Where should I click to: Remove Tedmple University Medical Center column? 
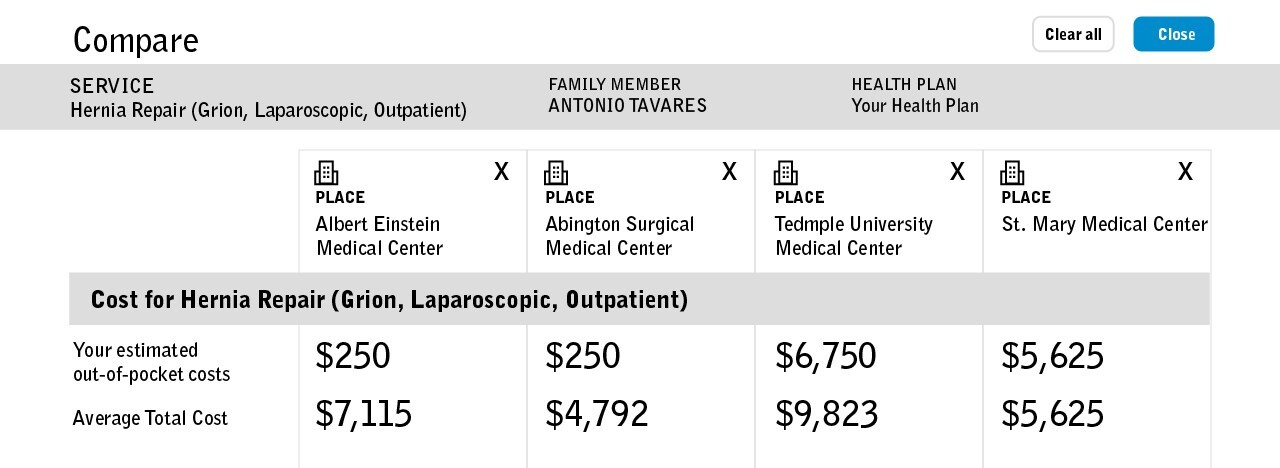pyautogui.click(x=957, y=172)
